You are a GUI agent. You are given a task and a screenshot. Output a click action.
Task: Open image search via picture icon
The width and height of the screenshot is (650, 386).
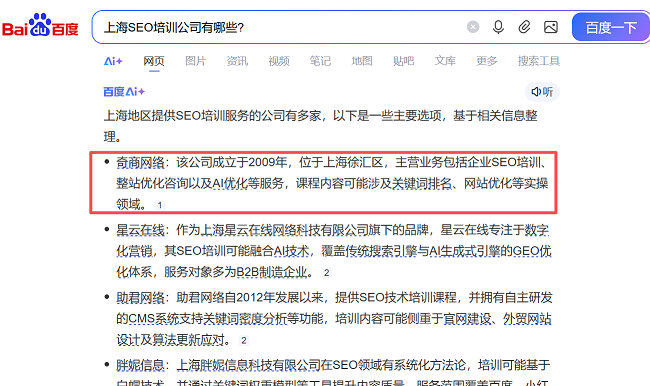tap(551, 27)
